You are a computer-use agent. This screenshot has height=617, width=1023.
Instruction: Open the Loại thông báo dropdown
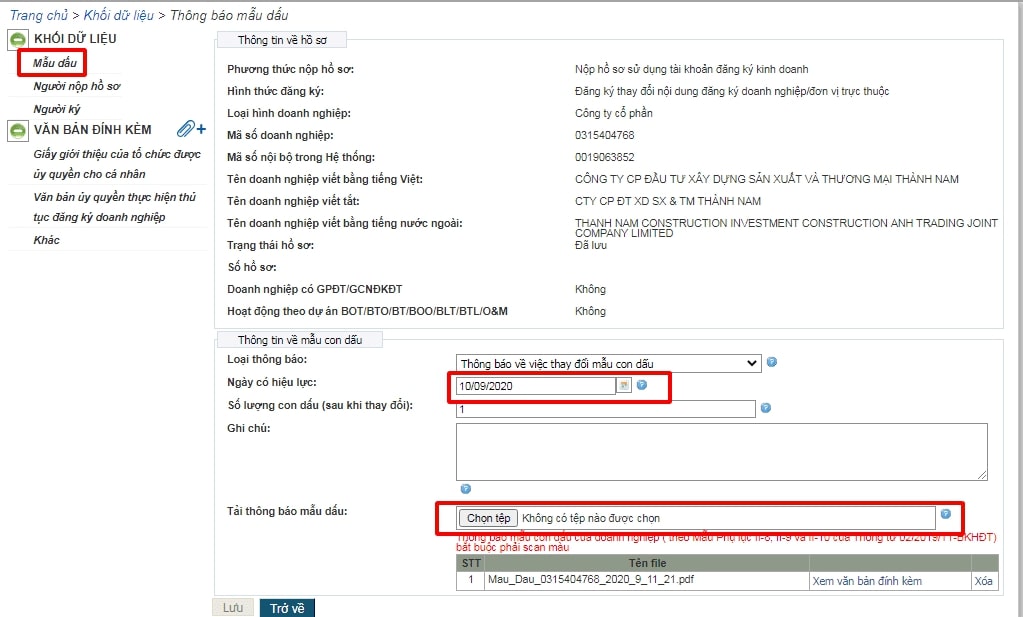pos(750,363)
